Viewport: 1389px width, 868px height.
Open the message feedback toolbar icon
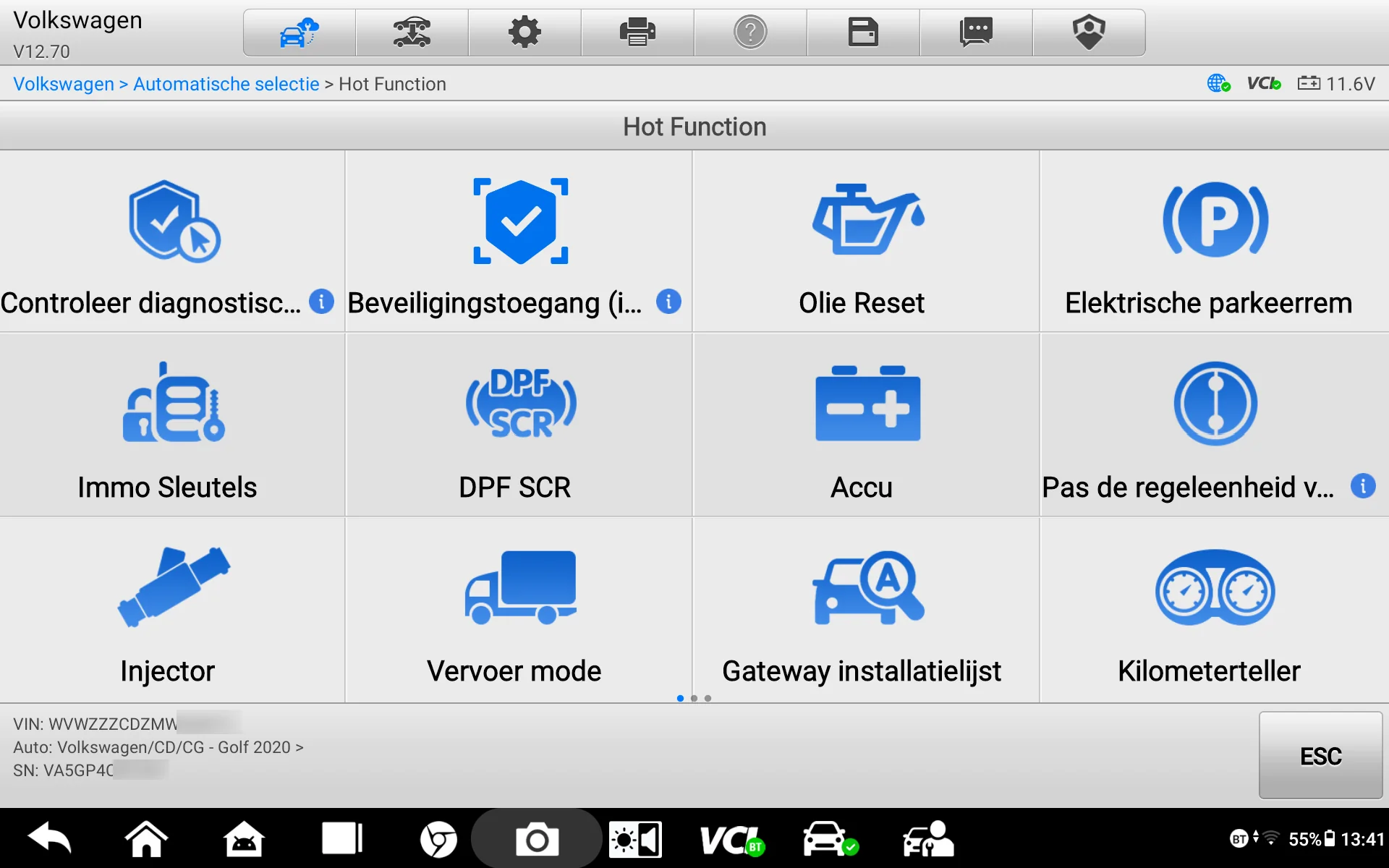point(977,33)
